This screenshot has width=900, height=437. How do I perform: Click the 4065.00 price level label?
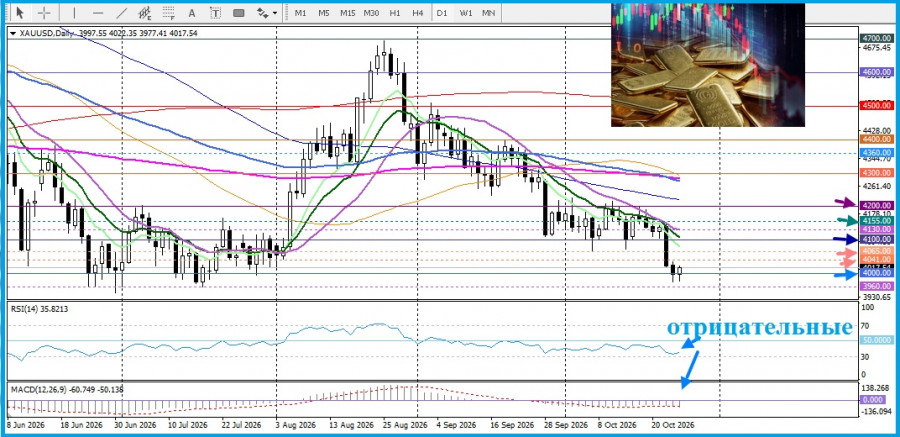876,252
